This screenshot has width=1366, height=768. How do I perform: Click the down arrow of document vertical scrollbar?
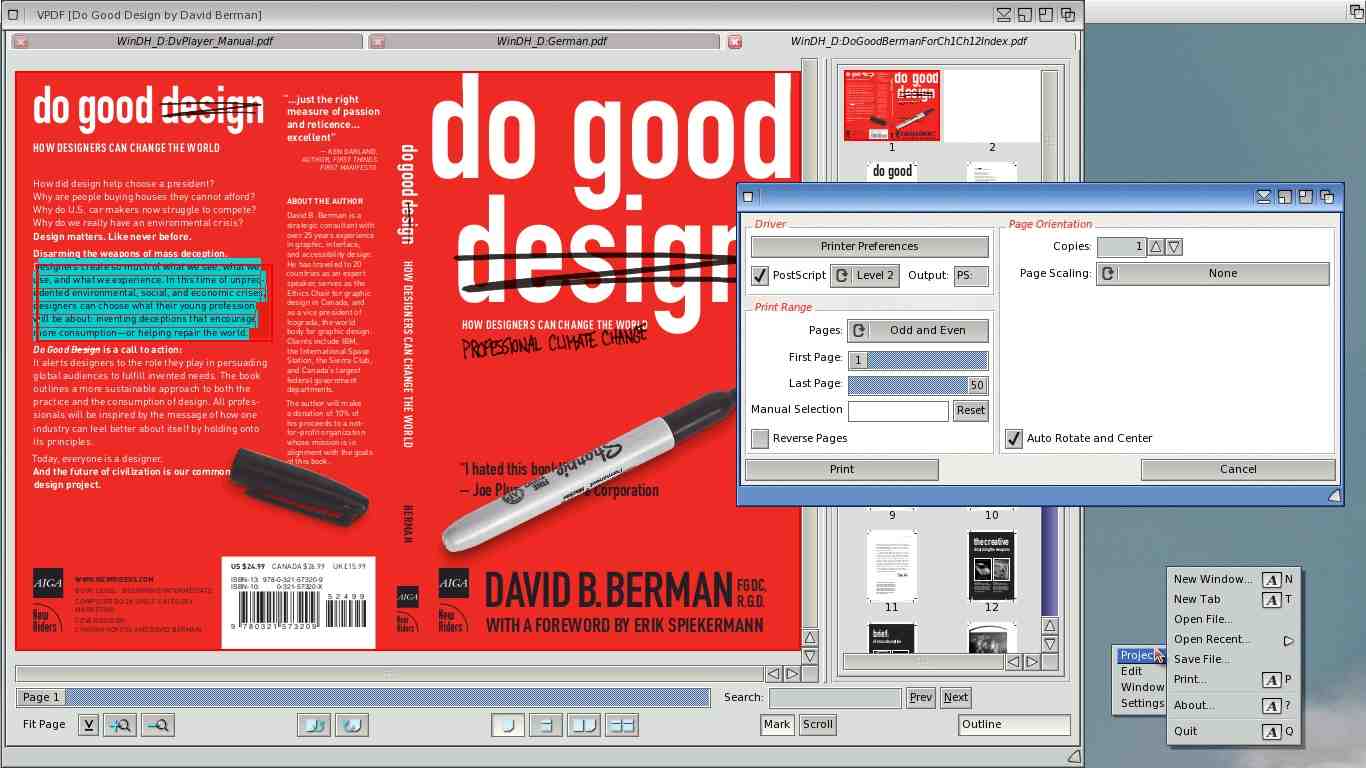tap(810, 656)
